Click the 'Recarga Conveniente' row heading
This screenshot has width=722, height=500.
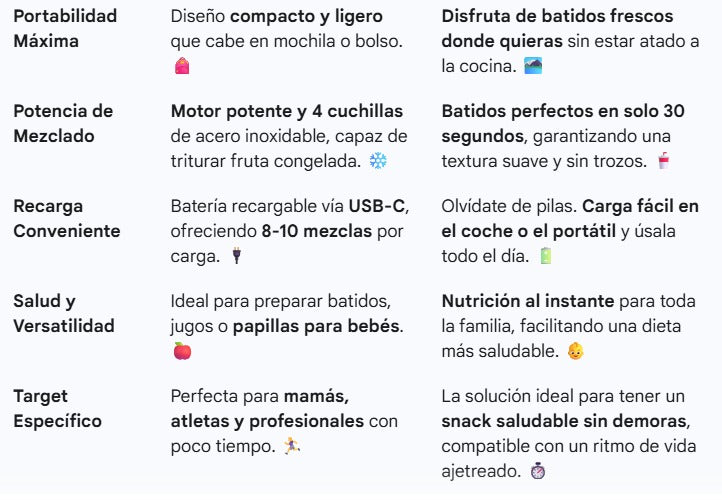66,218
